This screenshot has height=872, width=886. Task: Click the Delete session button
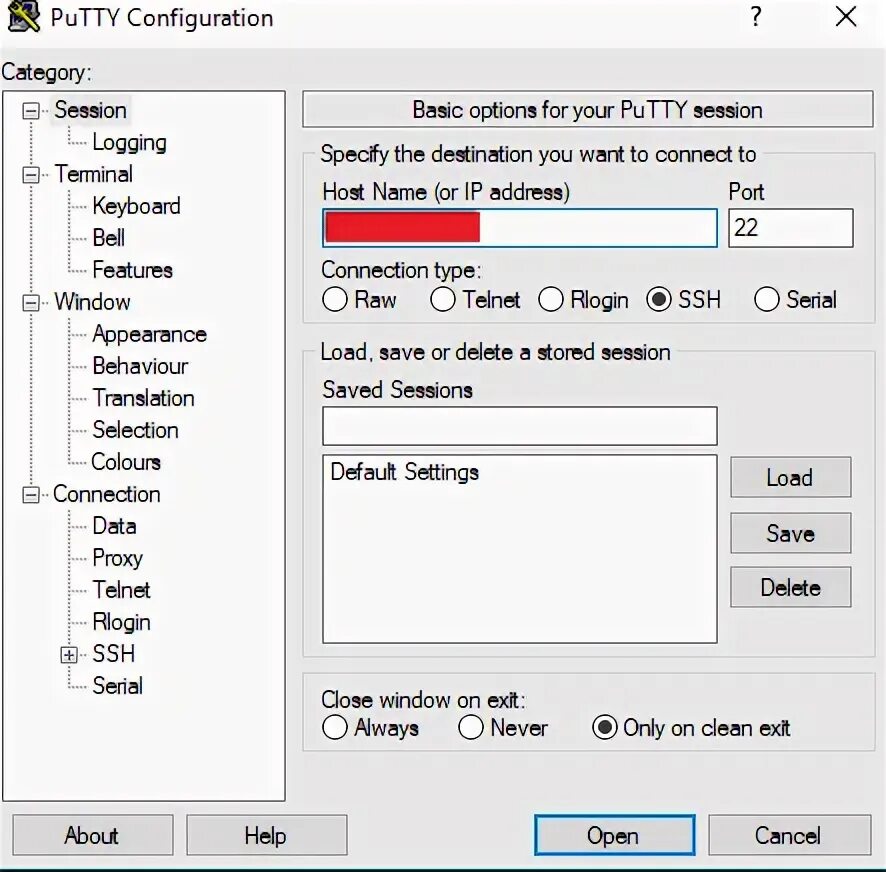click(791, 587)
